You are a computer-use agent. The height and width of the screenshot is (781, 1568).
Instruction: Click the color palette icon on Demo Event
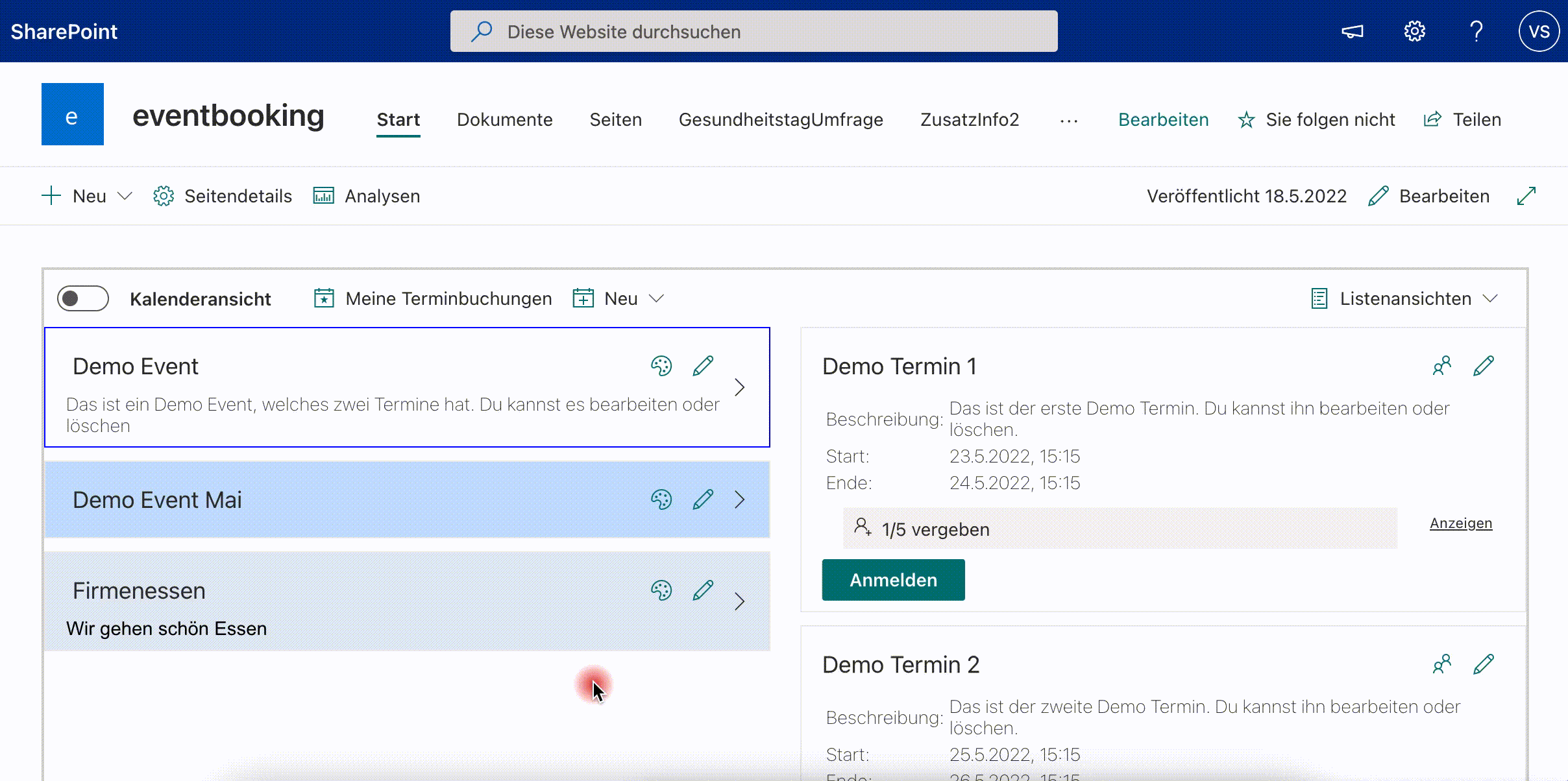coord(661,366)
